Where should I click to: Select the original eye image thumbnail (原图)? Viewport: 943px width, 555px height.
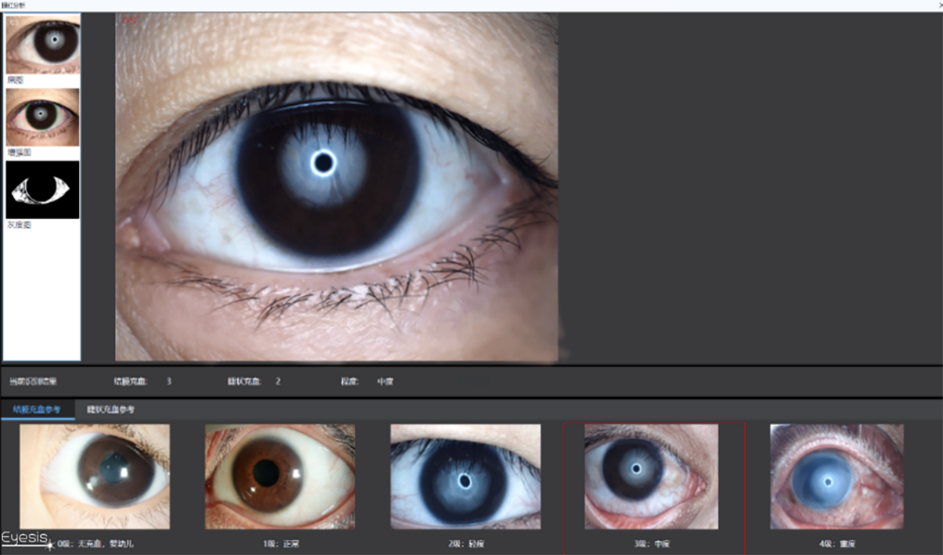click(x=43, y=44)
